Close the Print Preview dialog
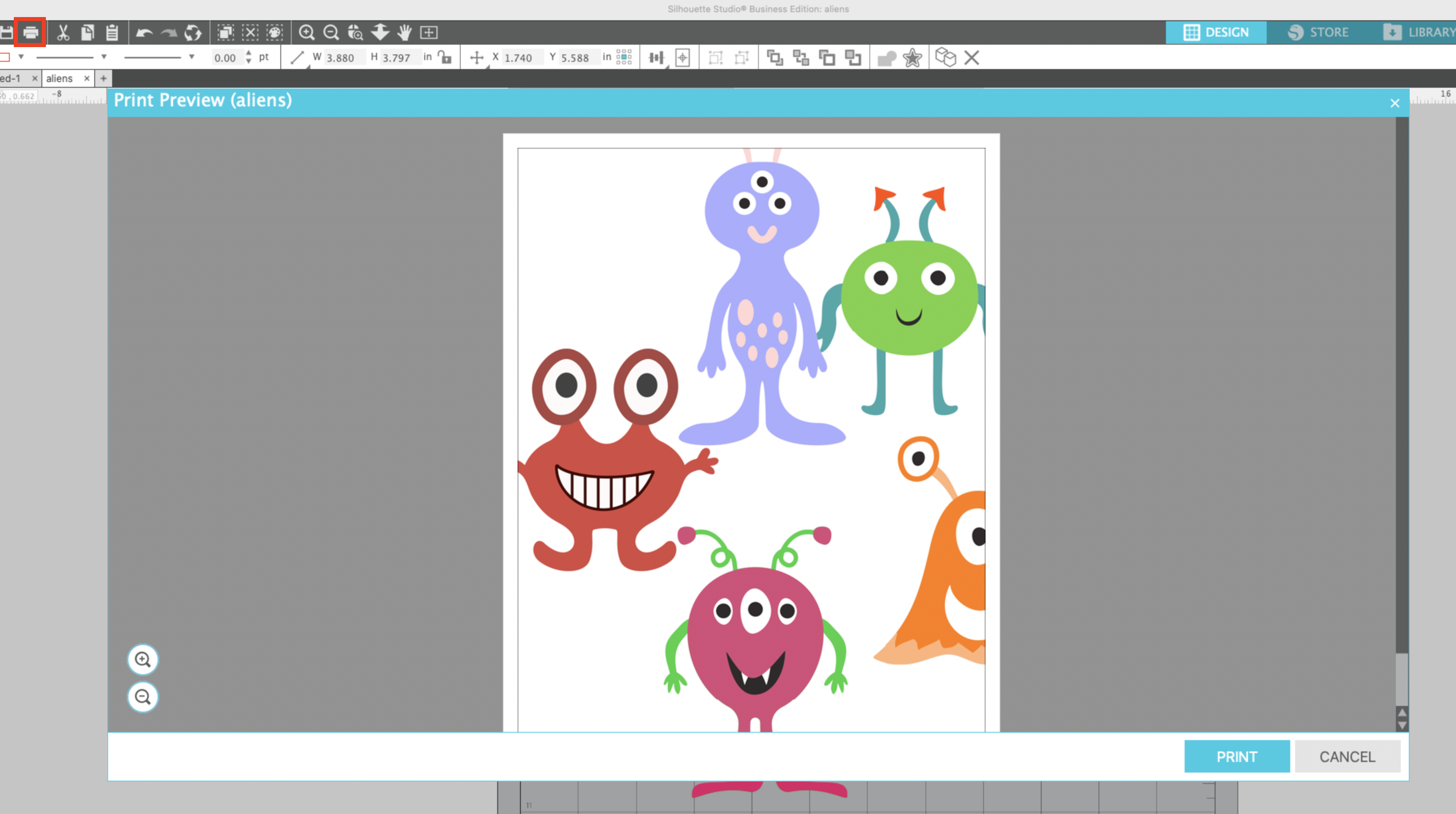 (x=1395, y=103)
